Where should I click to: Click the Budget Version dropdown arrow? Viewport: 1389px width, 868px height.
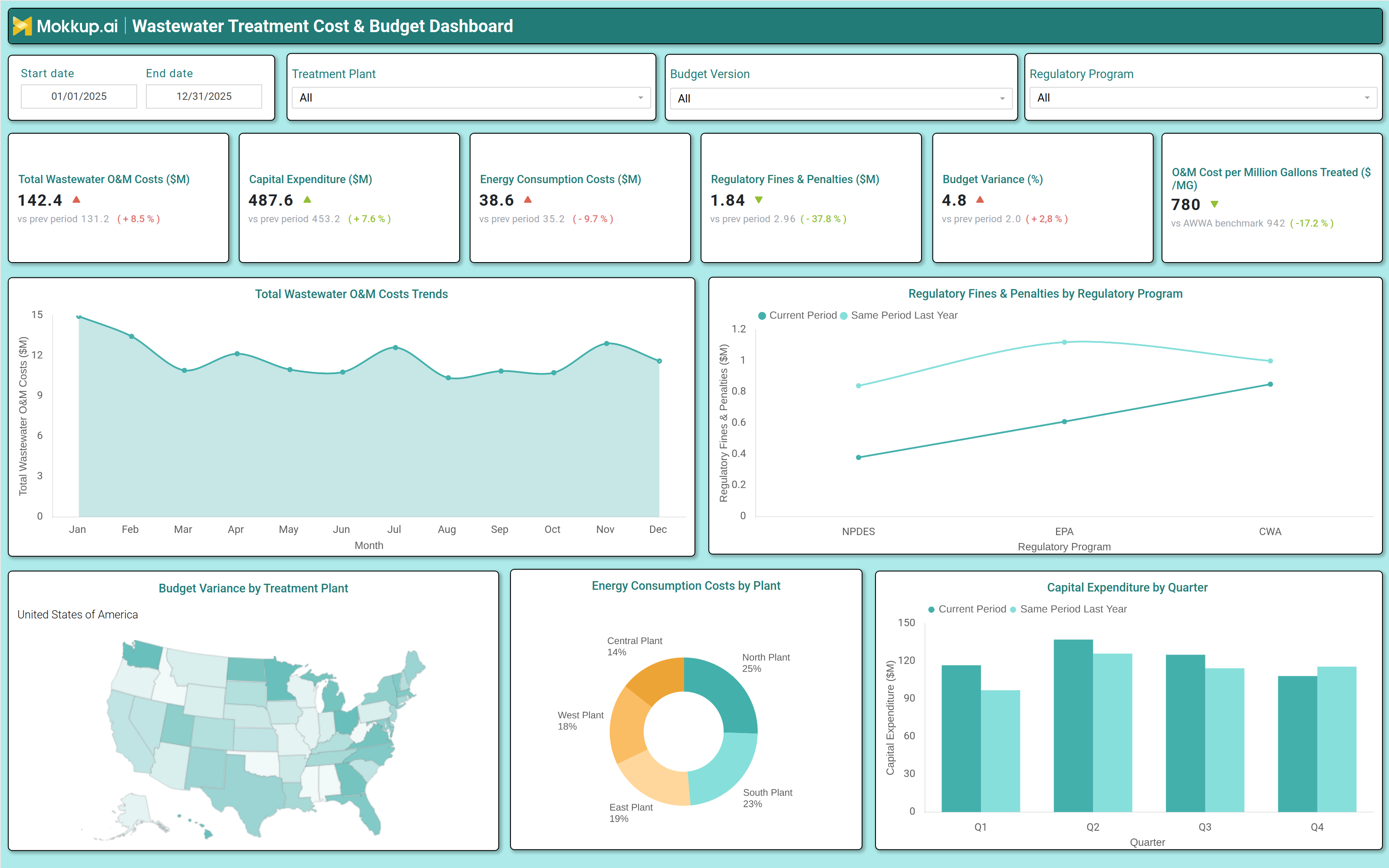pos(1002,99)
